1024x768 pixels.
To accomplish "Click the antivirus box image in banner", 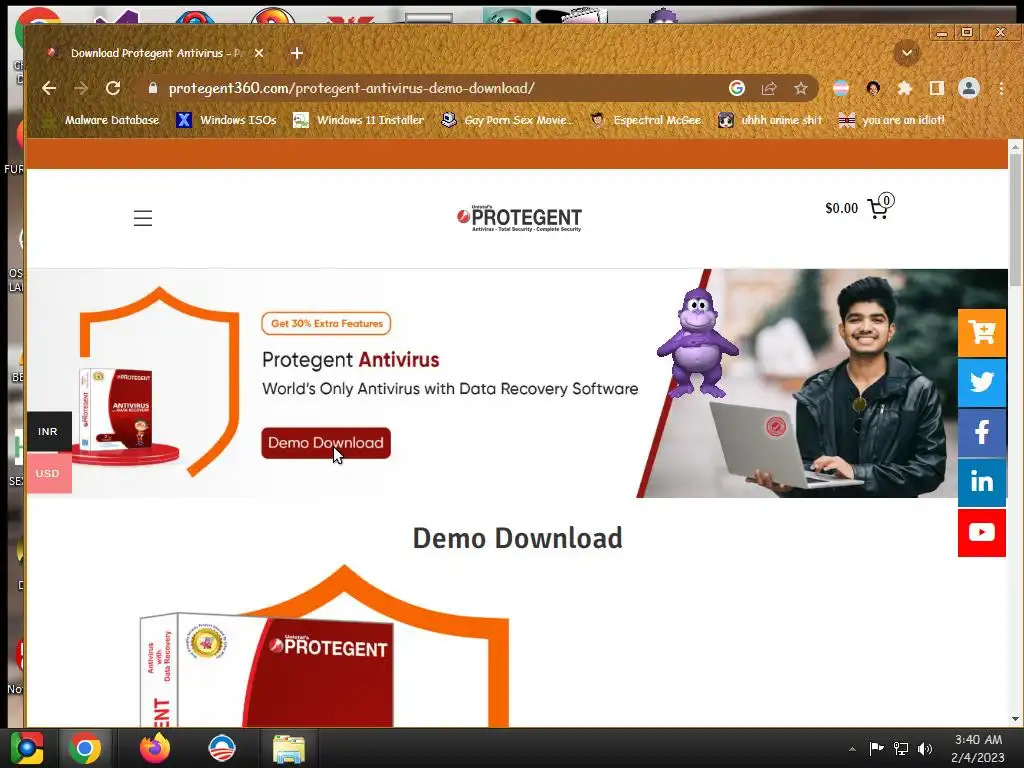I will tap(116, 409).
